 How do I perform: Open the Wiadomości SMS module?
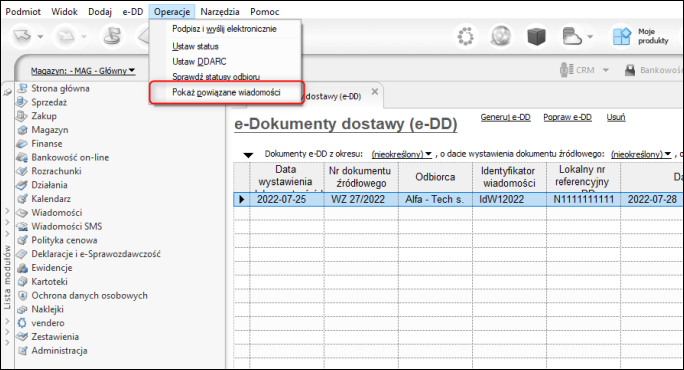click(66, 226)
